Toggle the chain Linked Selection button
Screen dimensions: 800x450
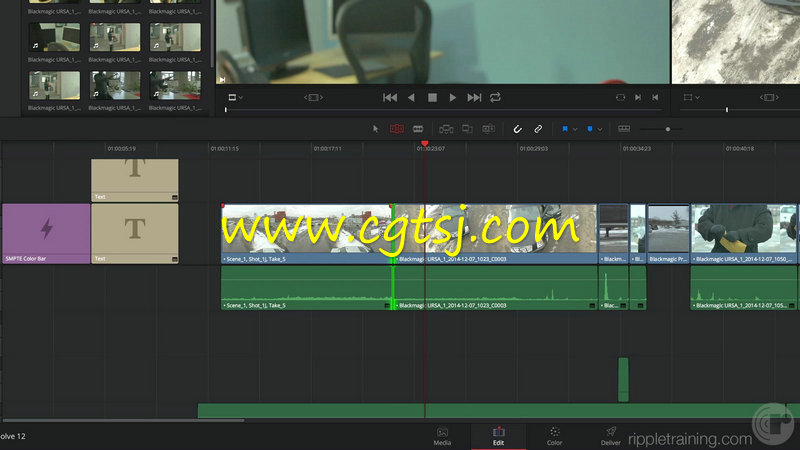538,129
